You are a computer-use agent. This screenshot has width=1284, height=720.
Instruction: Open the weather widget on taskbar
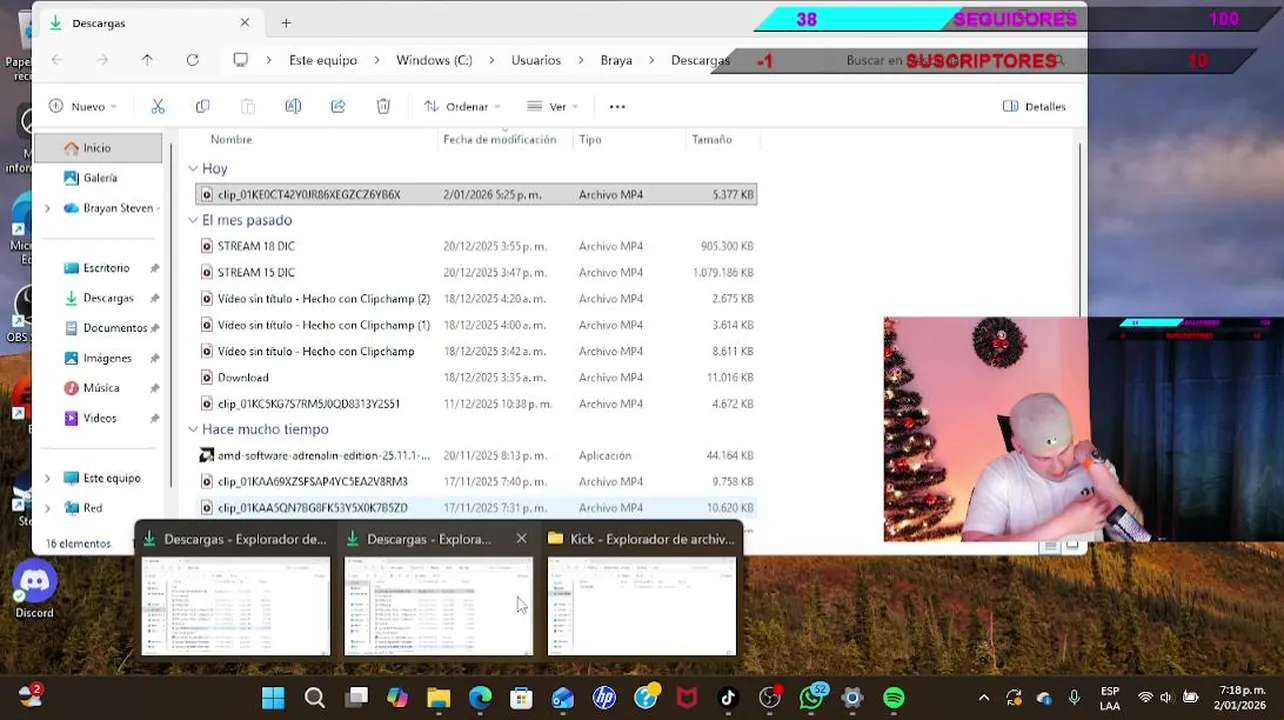click(x=29, y=696)
